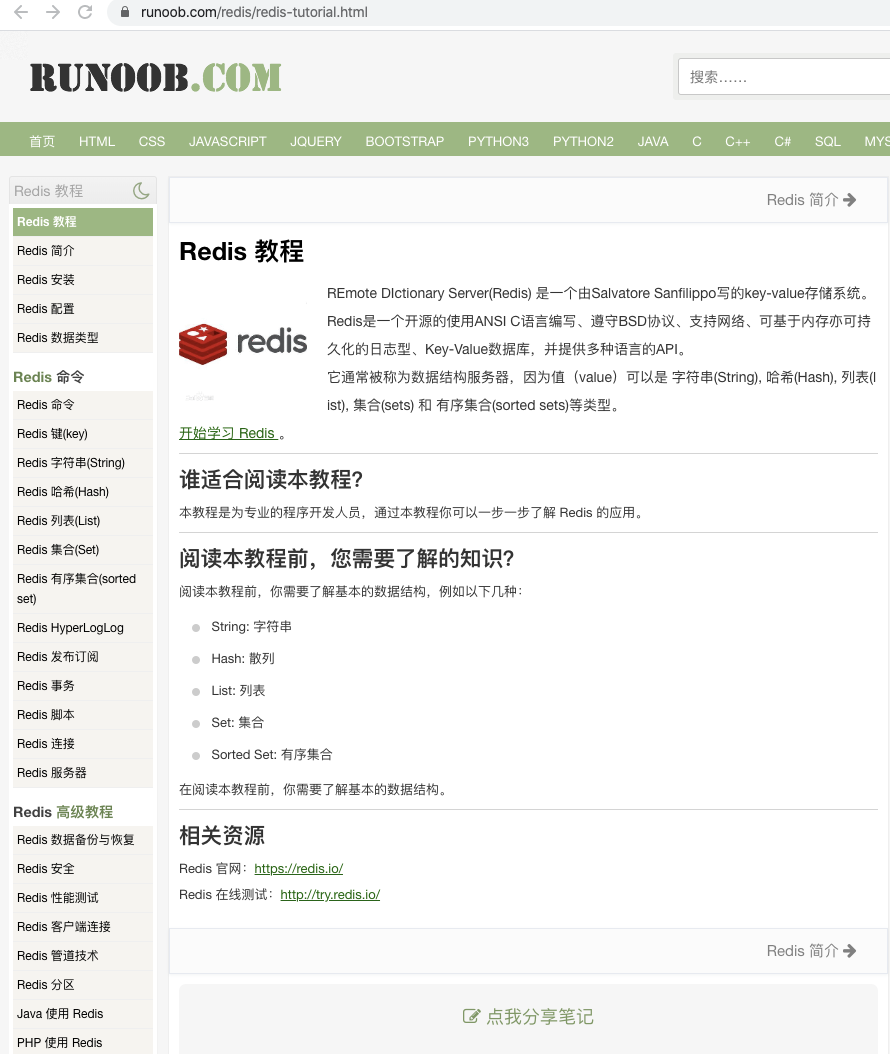Click the padlock icon in address bar
The width and height of the screenshot is (890, 1054).
click(125, 12)
